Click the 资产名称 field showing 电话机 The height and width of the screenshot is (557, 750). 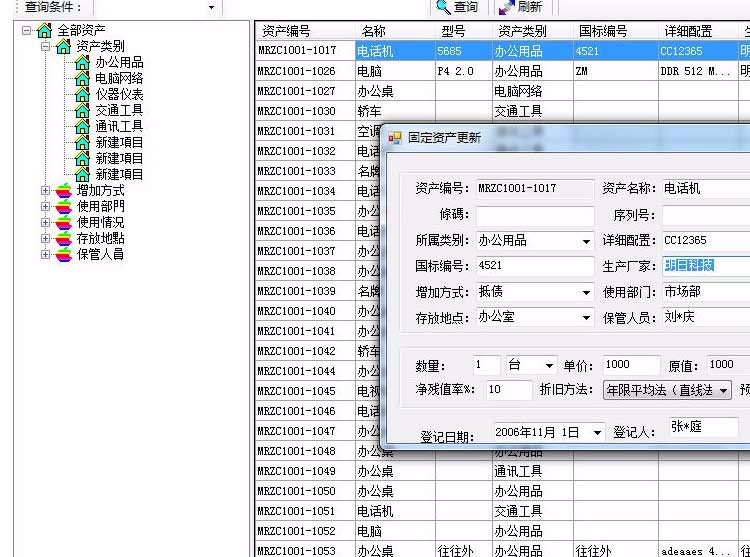706,189
